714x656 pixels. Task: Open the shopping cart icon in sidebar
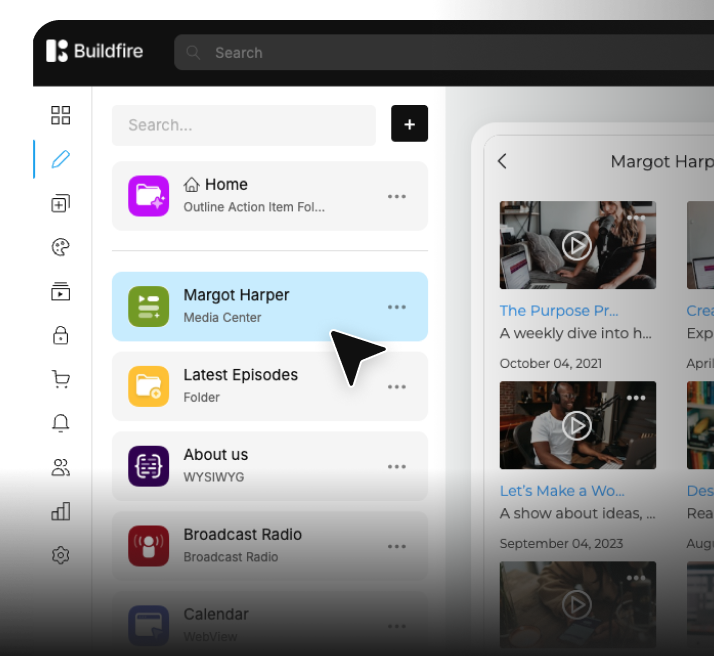(x=61, y=379)
